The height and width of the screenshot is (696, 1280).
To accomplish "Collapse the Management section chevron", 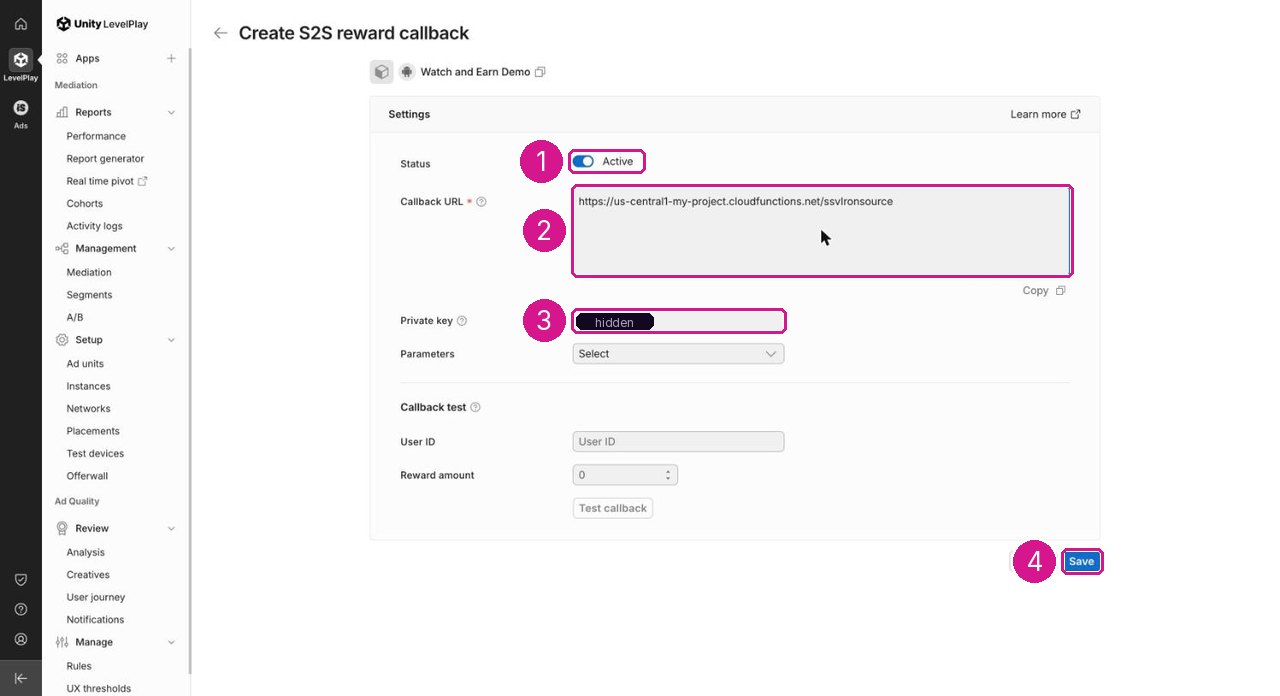I will click(x=171, y=249).
